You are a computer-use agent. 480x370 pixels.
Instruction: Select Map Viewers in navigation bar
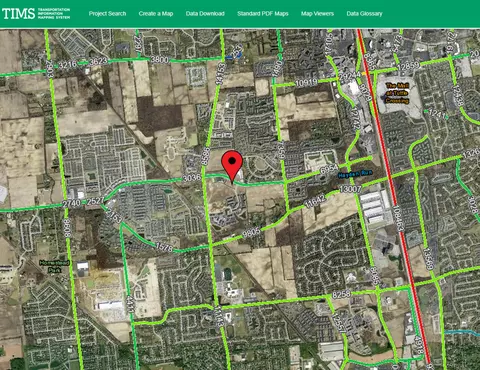click(317, 14)
